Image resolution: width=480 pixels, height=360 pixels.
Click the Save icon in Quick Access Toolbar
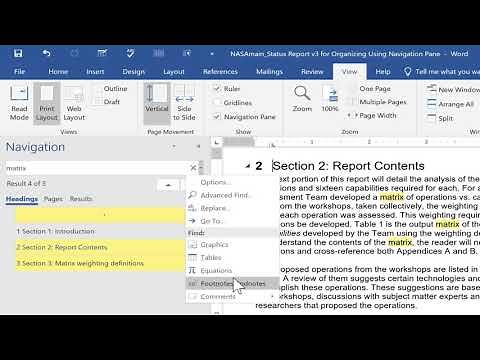[18, 53]
